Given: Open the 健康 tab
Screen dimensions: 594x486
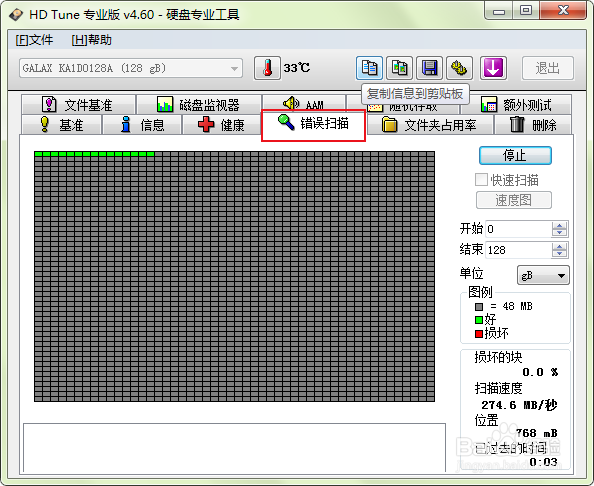Looking at the screenshot, I should point(221,125).
